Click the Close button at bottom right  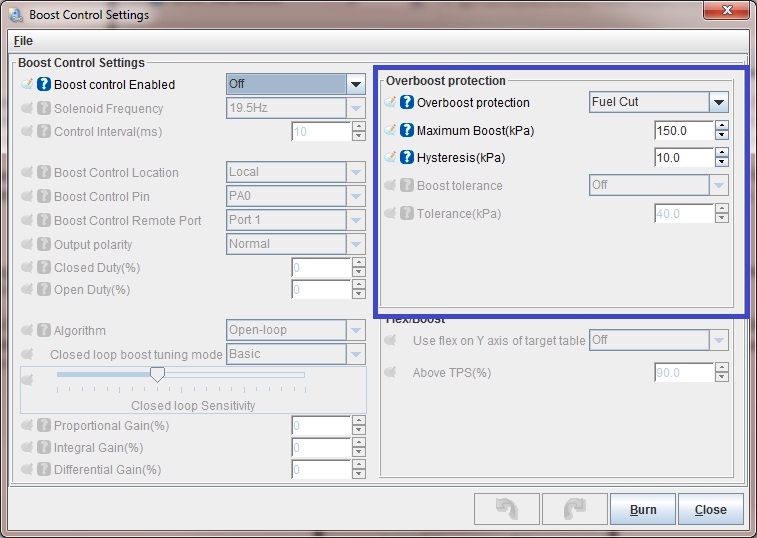coord(710,509)
